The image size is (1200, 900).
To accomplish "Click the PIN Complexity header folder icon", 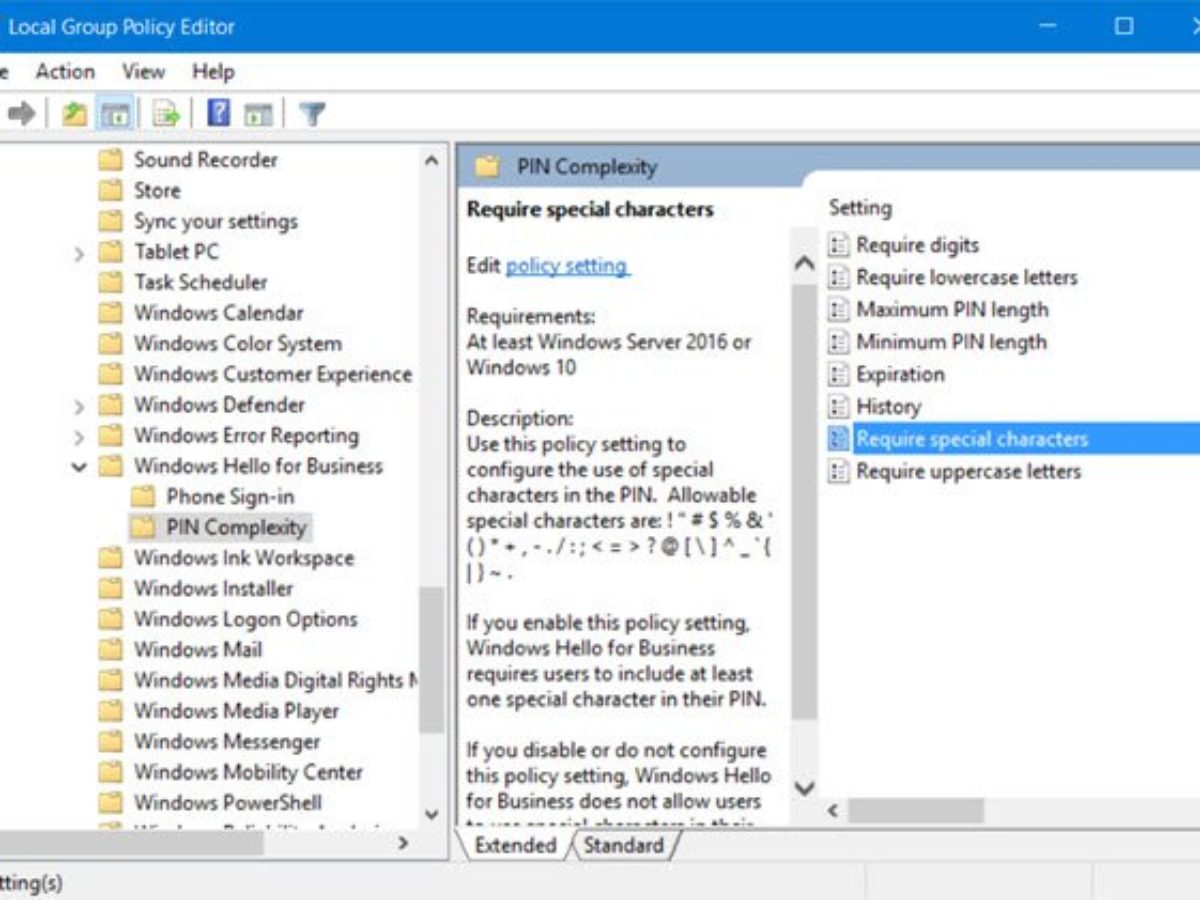I will (x=487, y=167).
